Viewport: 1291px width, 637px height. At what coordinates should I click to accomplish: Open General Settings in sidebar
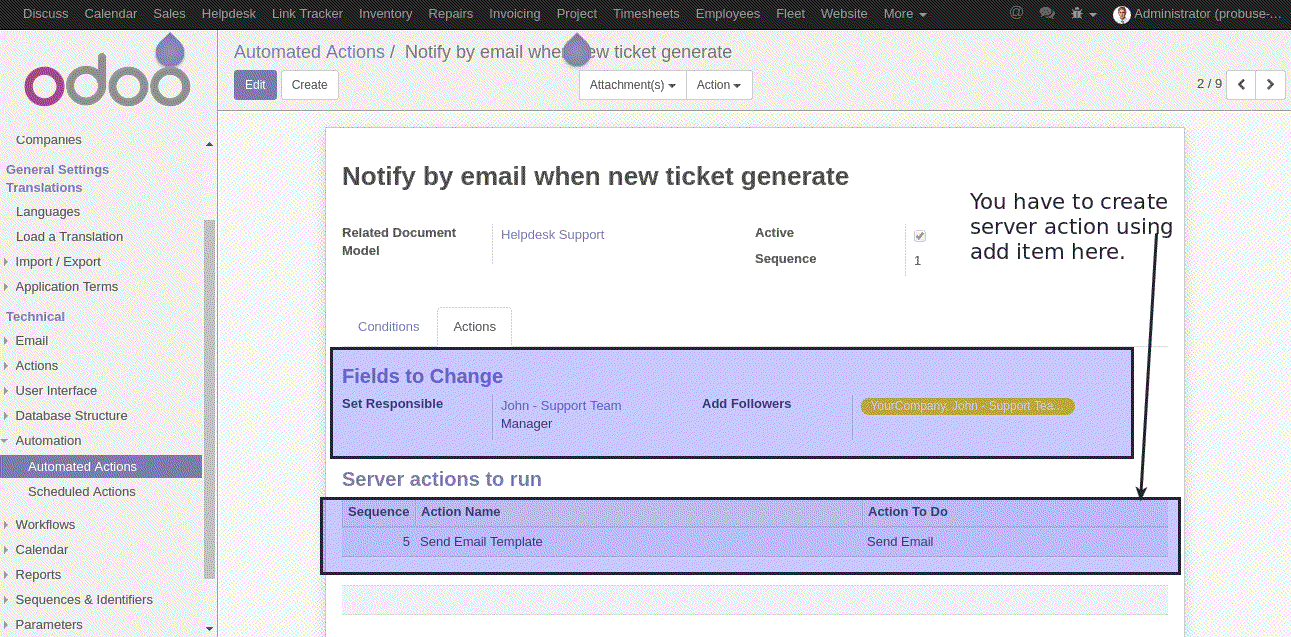pos(57,170)
